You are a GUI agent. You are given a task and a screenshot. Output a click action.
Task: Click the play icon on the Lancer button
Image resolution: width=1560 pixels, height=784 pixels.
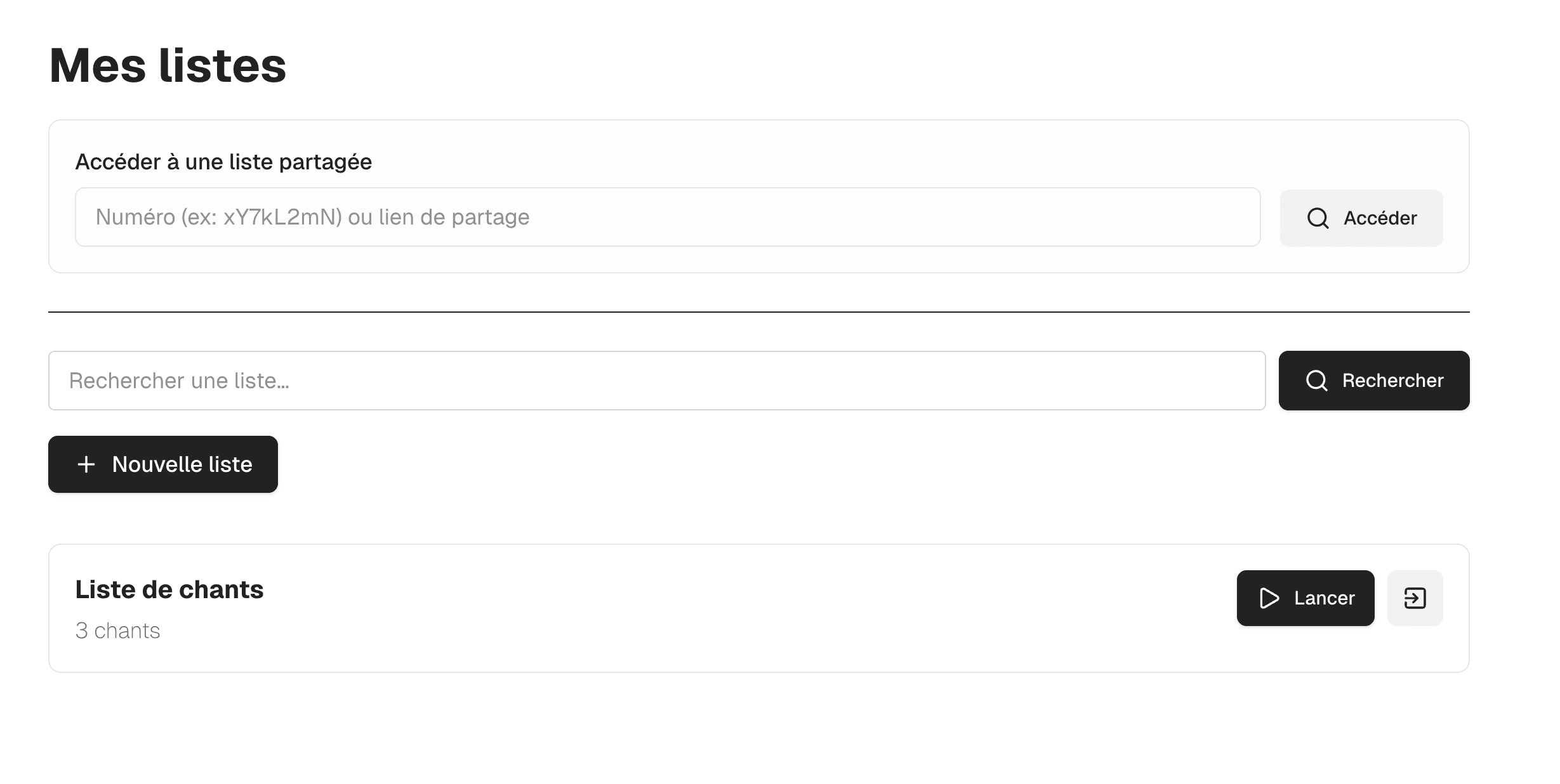coord(1269,598)
